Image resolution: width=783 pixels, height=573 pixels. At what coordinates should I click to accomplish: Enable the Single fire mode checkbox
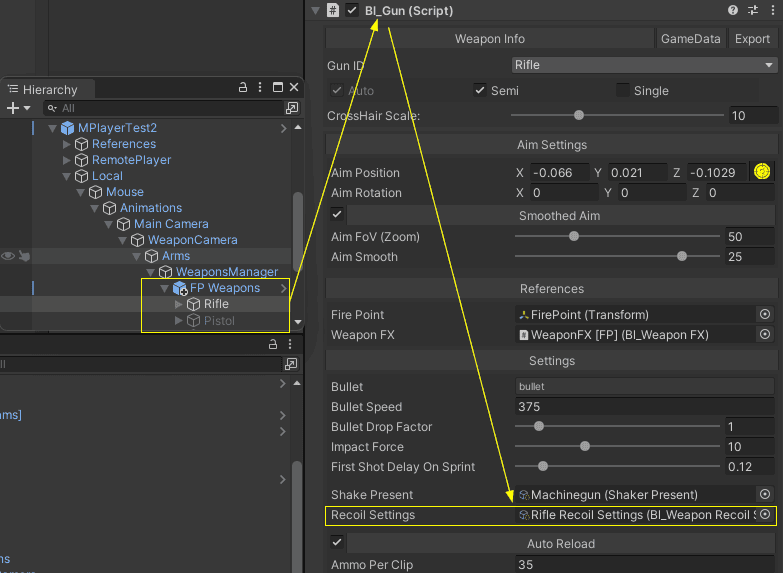tap(624, 91)
